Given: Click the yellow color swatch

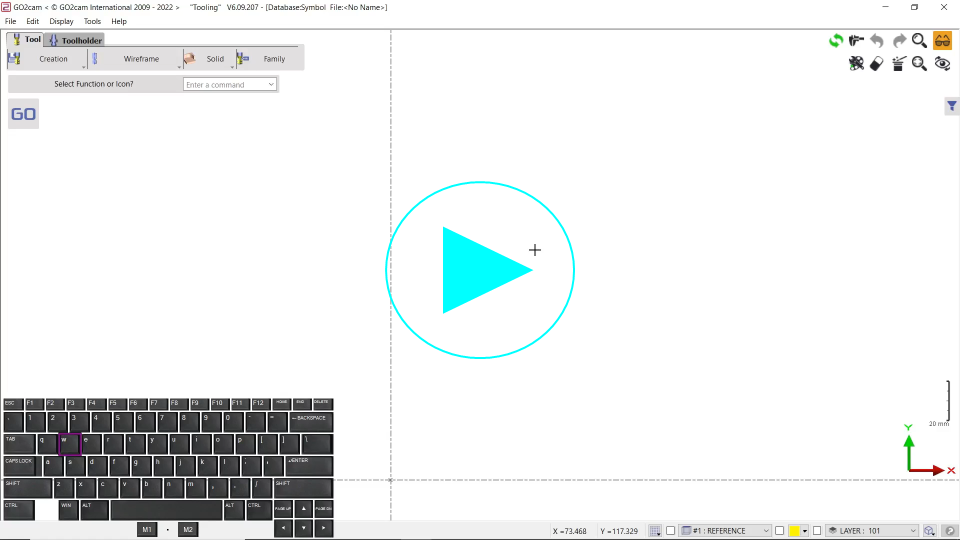Looking at the screenshot, I should pyautogui.click(x=794, y=531).
